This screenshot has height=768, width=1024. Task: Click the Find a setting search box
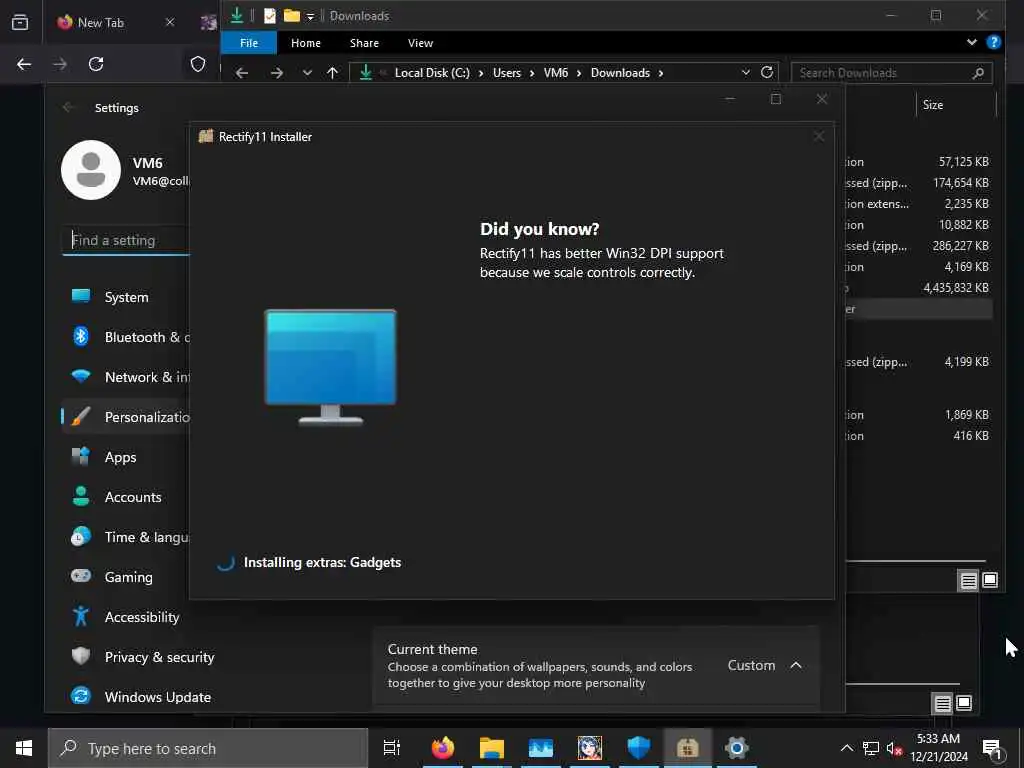coord(125,240)
